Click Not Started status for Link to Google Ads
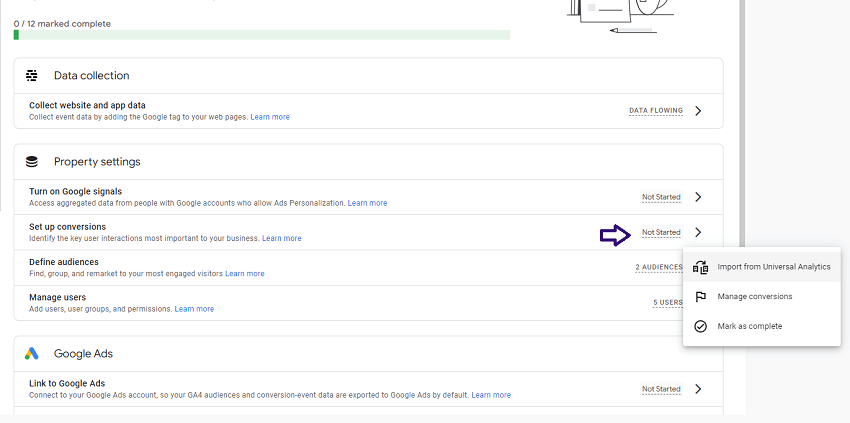 point(661,389)
